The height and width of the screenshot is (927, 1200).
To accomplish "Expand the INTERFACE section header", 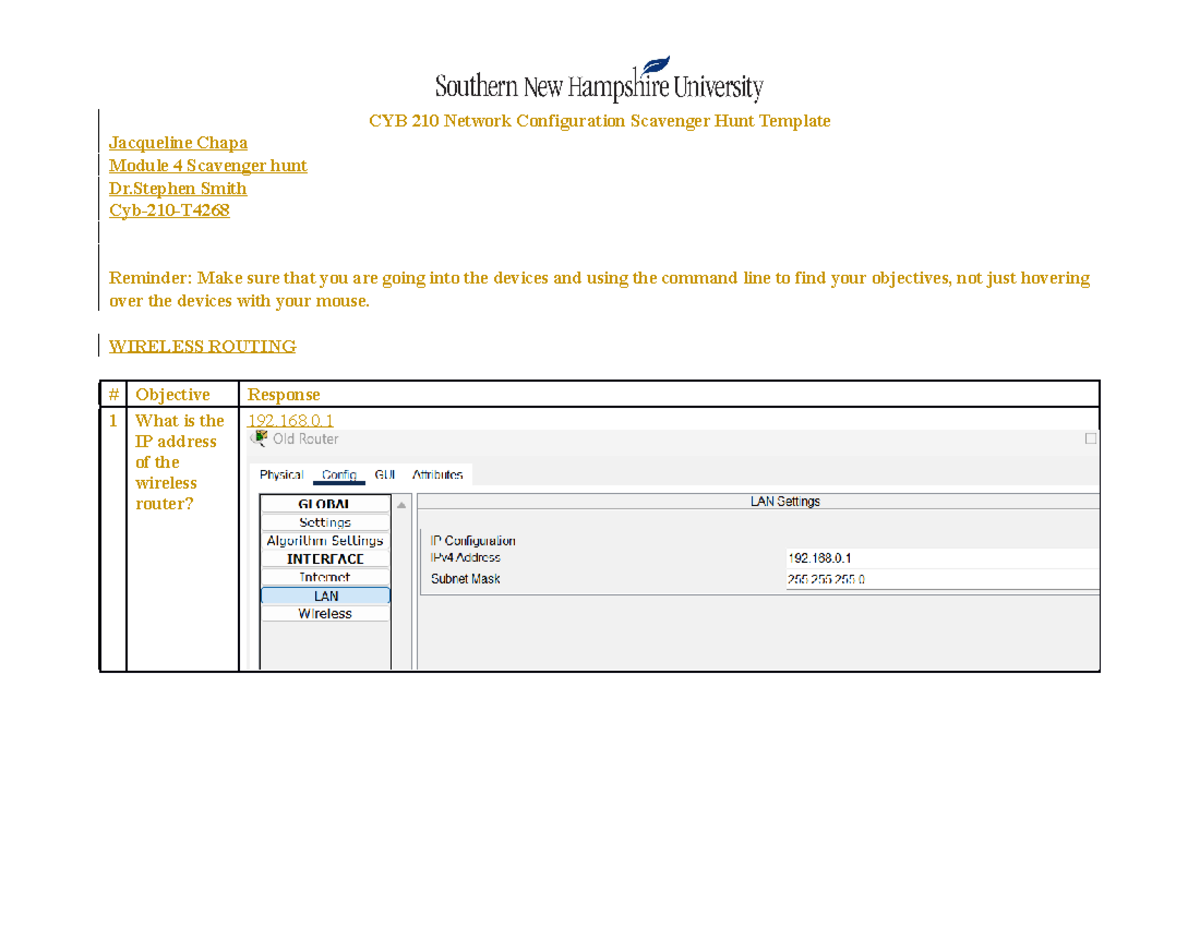I will (x=325, y=559).
